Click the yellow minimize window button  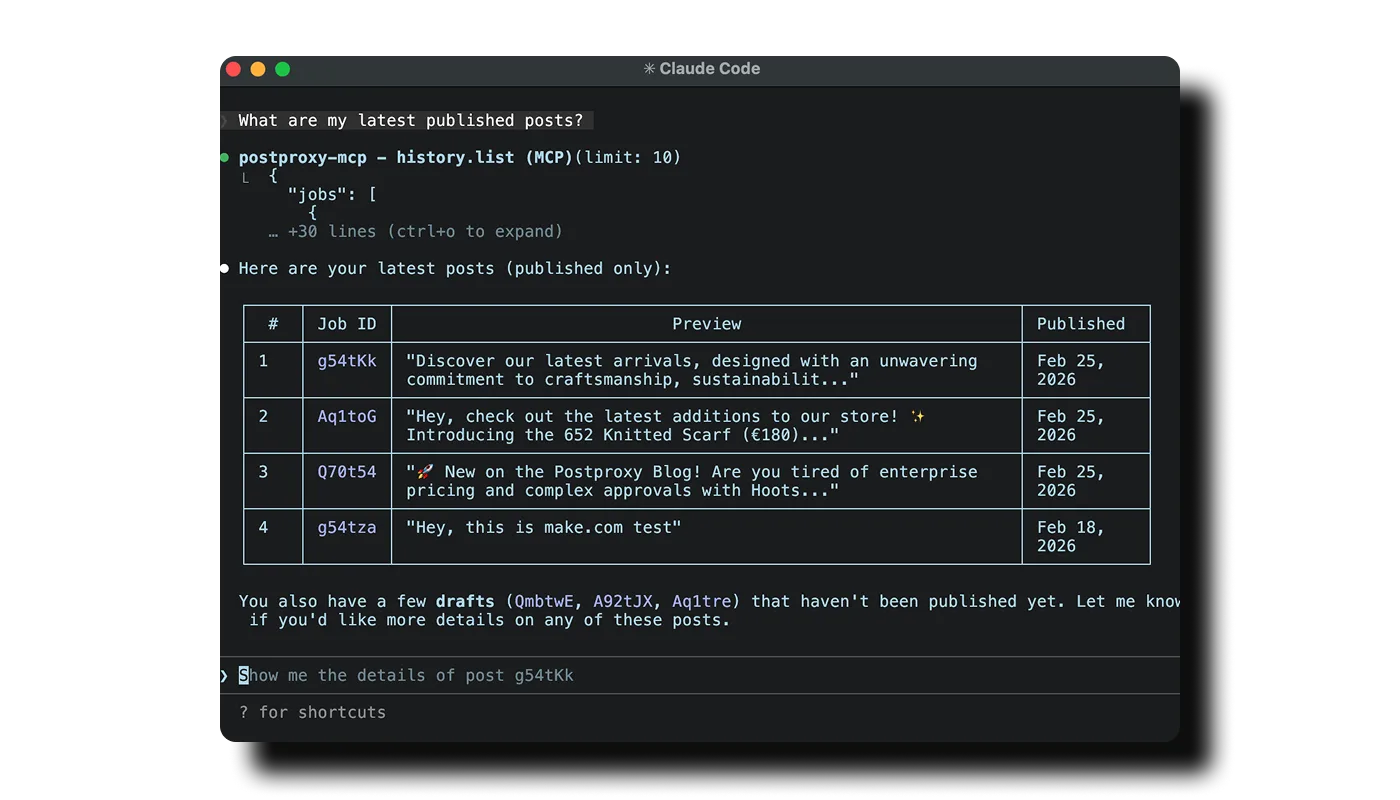click(258, 69)
